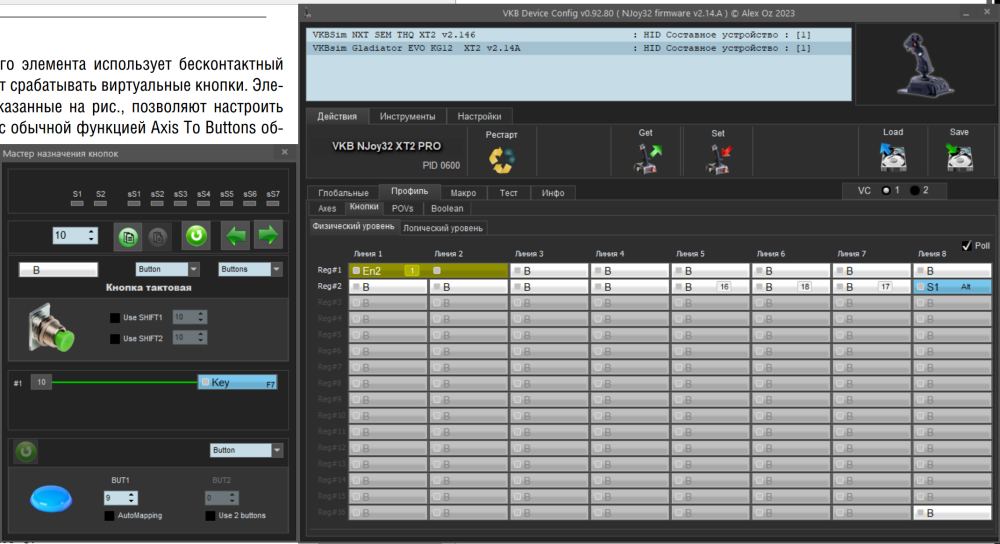Click the B cell numbered 17 in Reg#2
1000x544 pixels.
coord(871,287)
